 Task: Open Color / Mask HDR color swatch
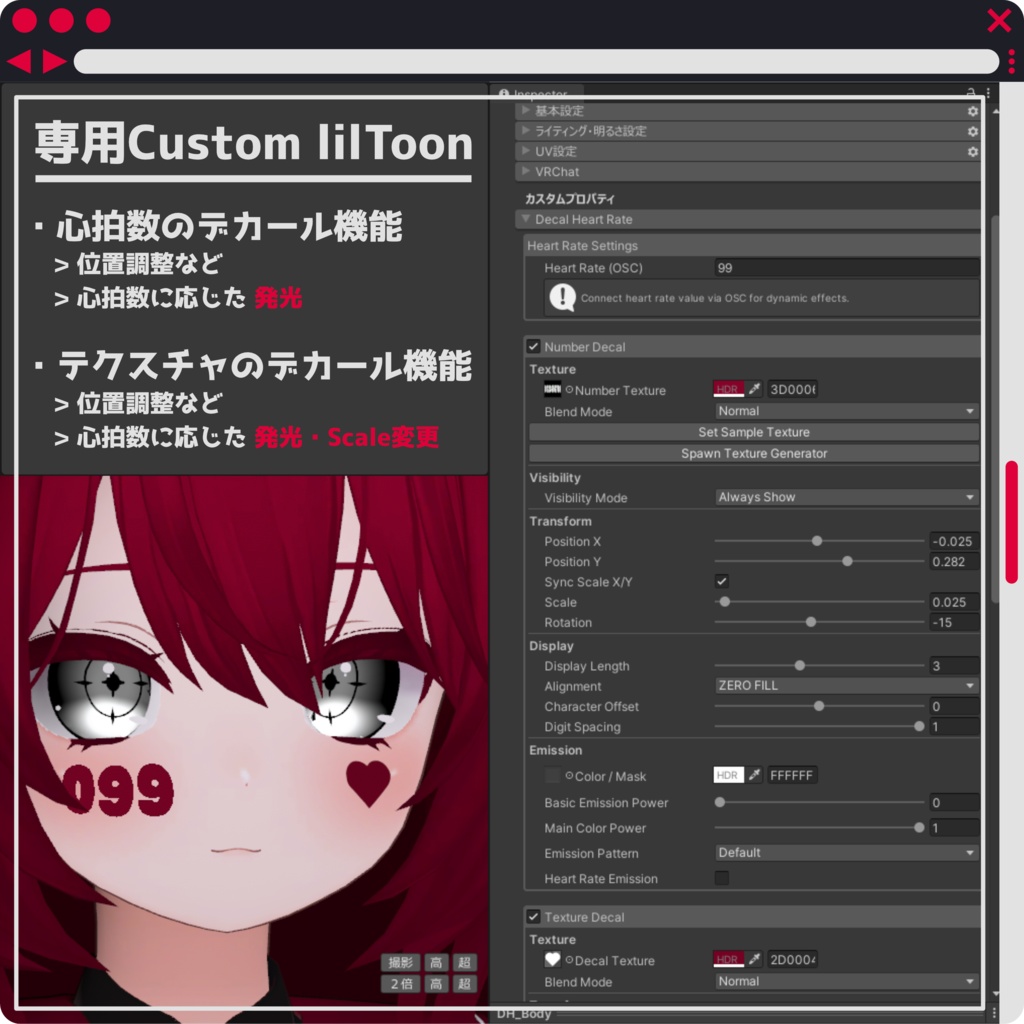pos(728,775)
